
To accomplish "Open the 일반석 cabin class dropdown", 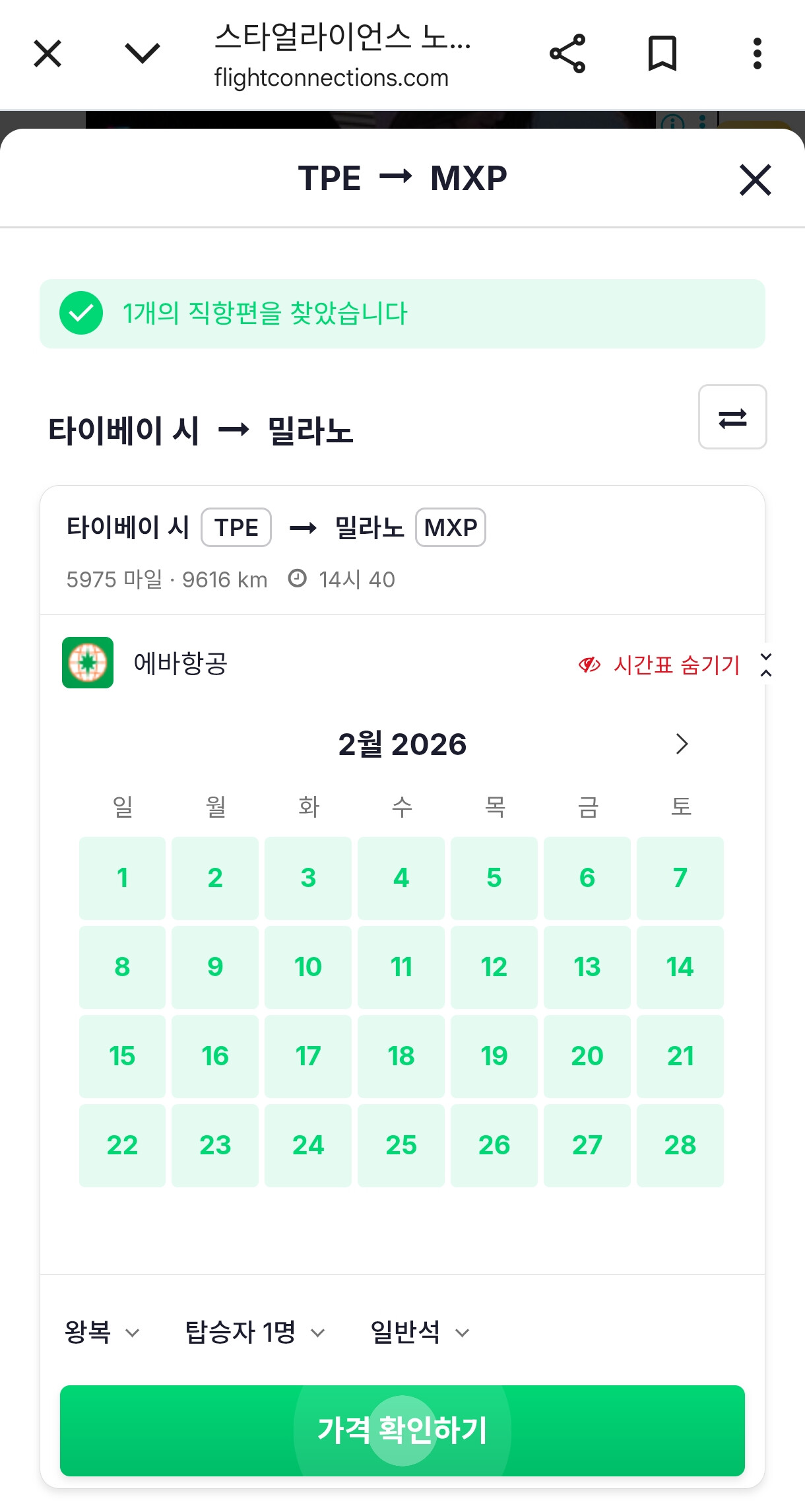I will coord(420,1332).
